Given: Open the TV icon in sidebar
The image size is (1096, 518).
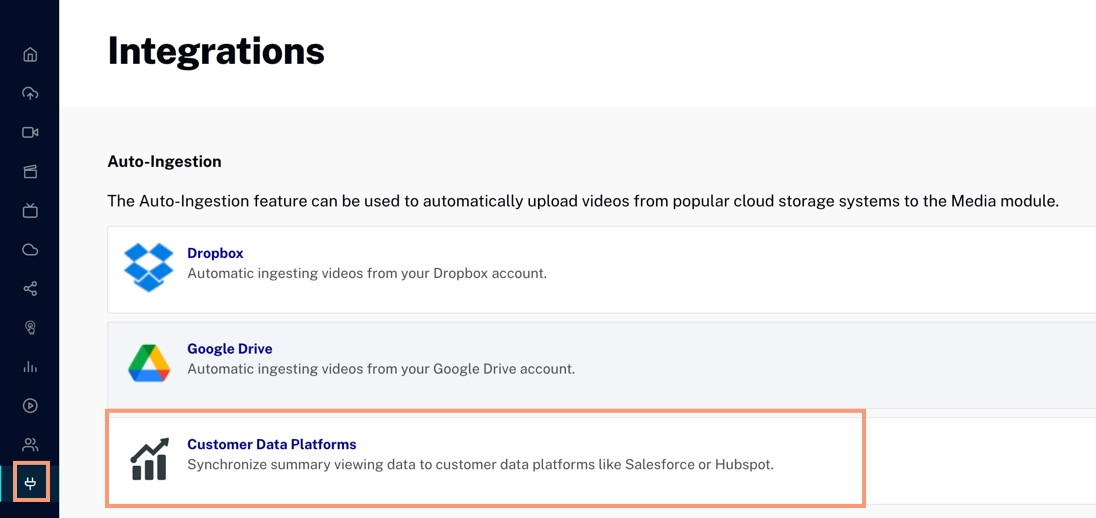Looking at the screenshot, I should (x=30, y=211).
